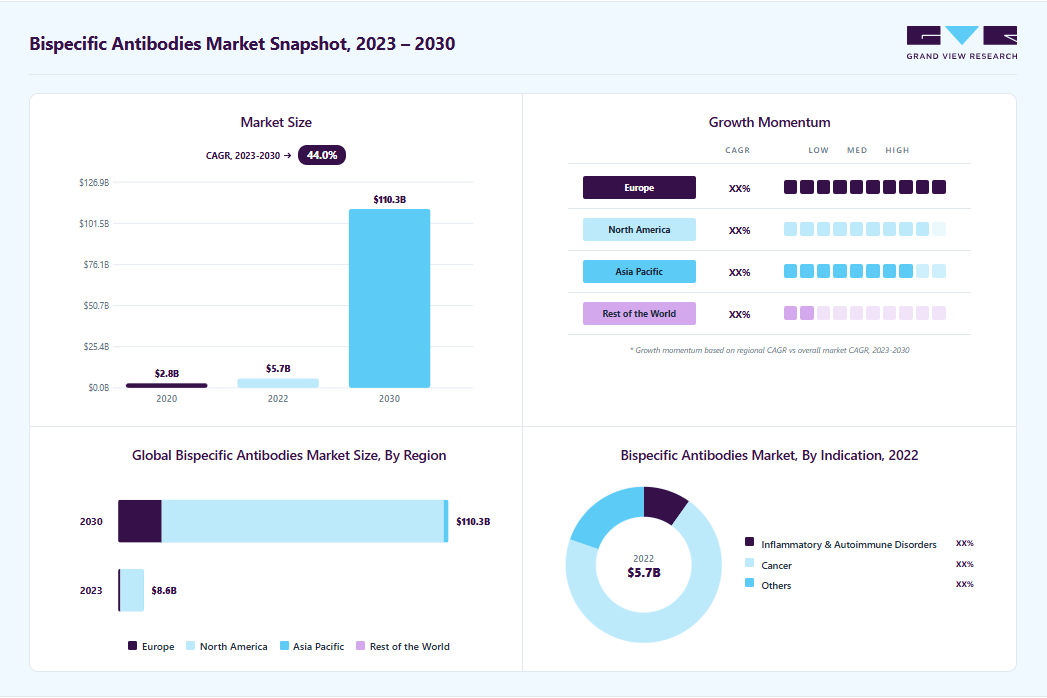Select the growth momentum footnote text

pos(769,350)
